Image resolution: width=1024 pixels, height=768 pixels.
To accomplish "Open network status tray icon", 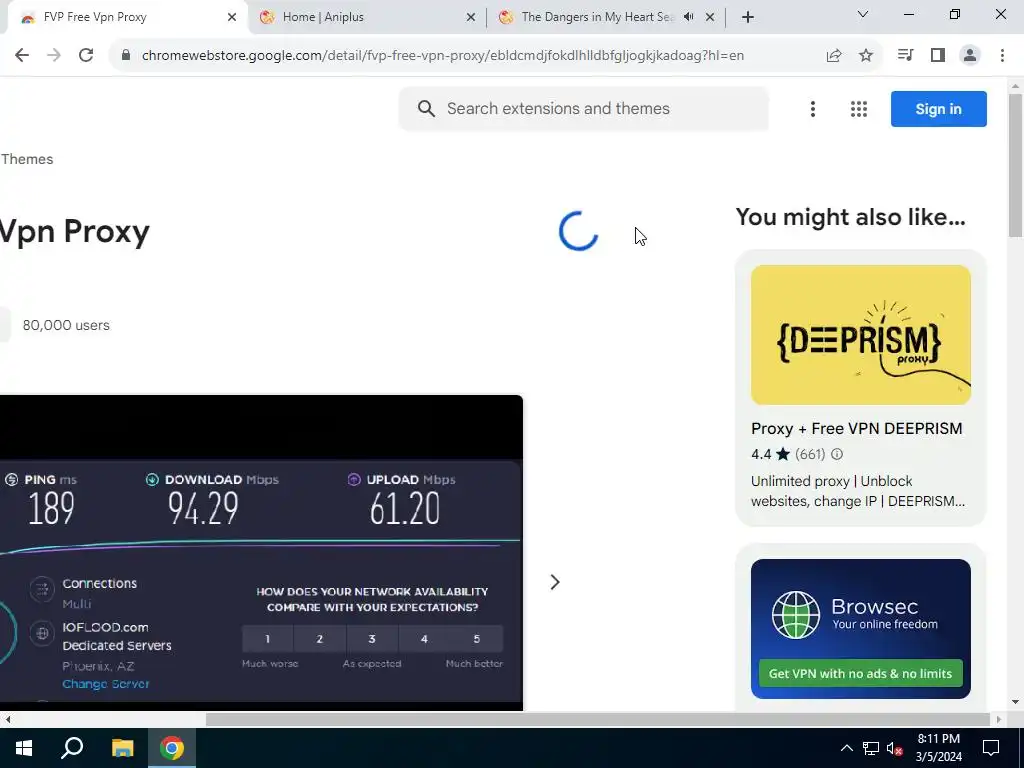I will [x=871, y=748].
